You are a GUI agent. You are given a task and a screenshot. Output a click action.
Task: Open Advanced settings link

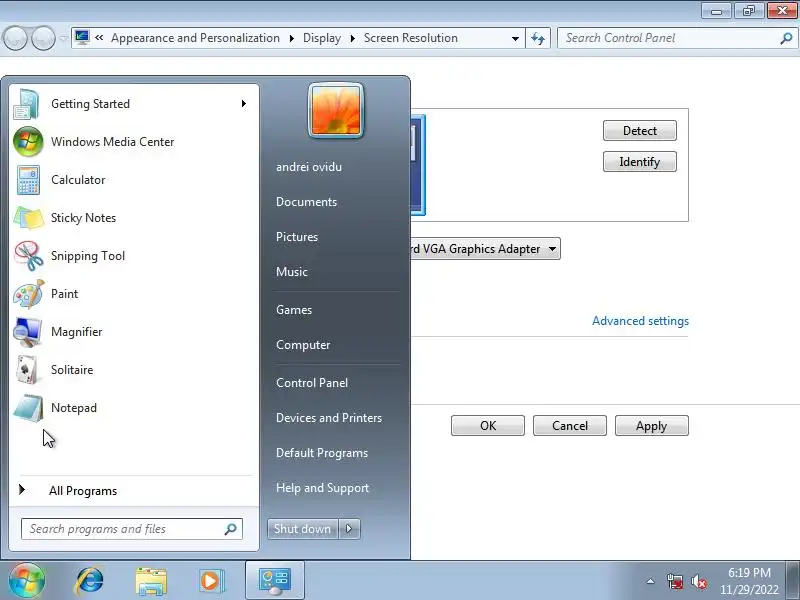click(x=640, y=321)
